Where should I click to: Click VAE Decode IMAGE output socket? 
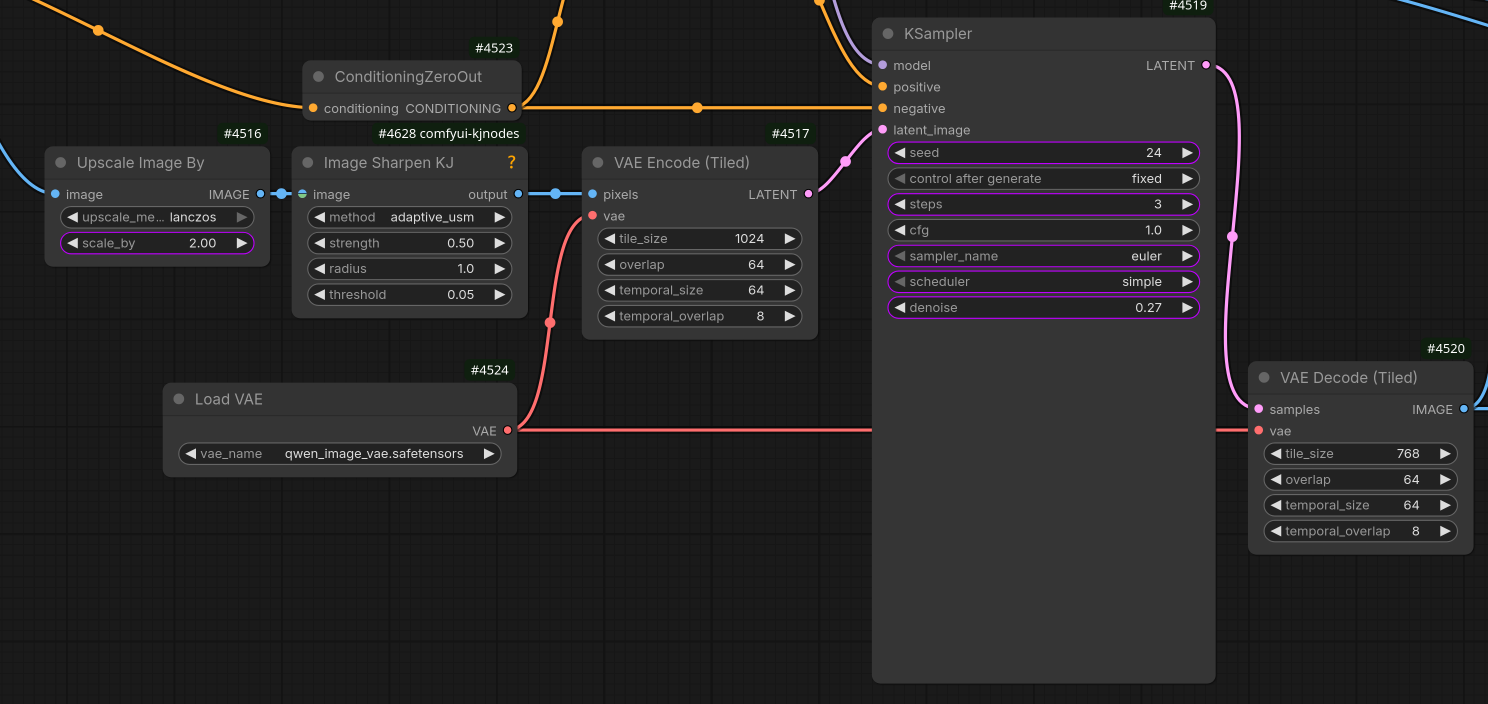(x=1464, y=409)
